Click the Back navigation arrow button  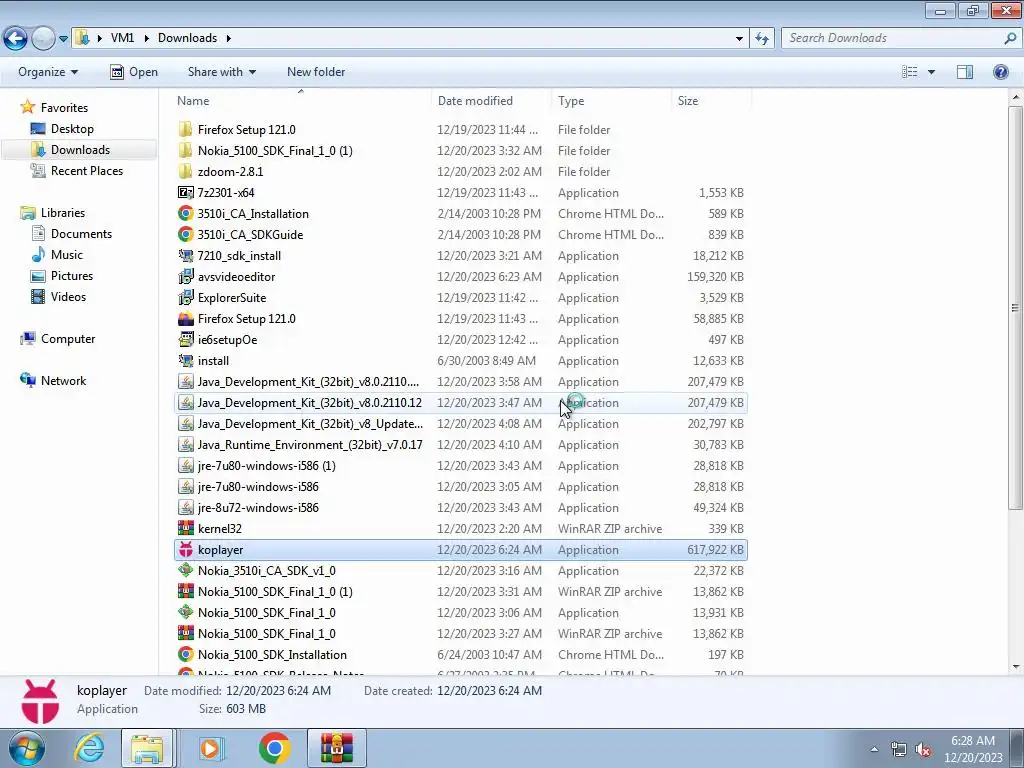[x=16, y=39]
